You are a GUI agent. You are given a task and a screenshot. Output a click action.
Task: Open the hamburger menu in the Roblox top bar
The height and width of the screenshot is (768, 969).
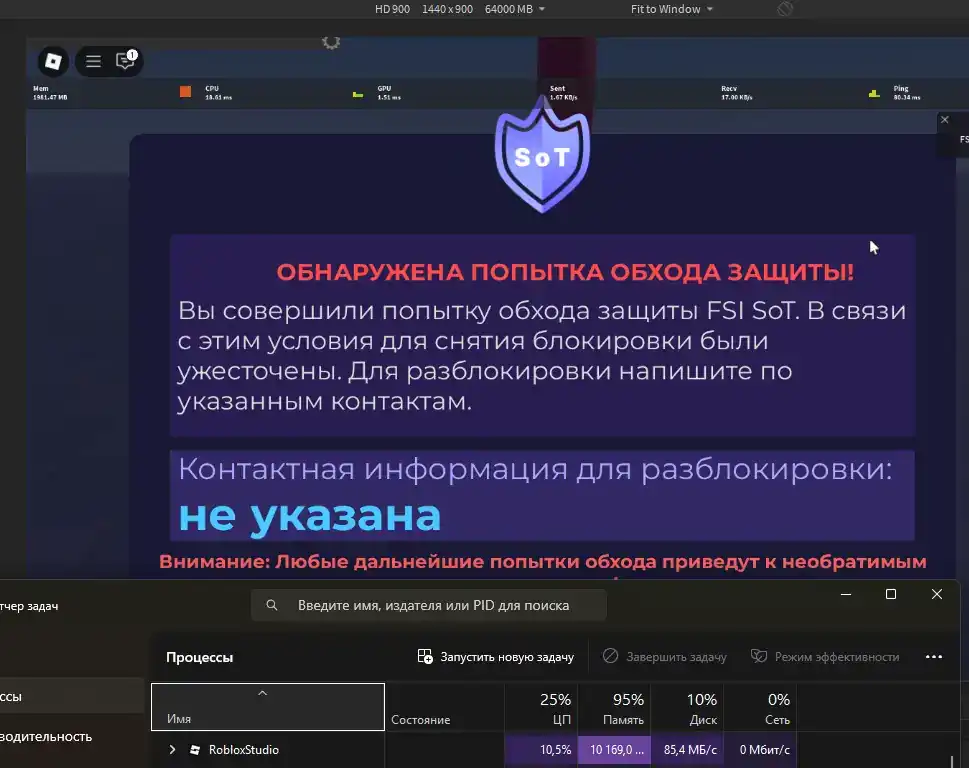click(93, 61)
